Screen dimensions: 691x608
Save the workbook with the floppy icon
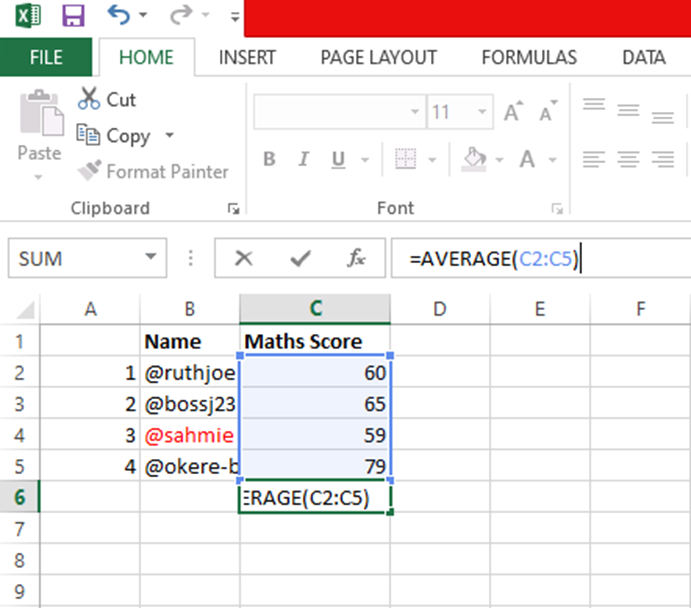73,16
